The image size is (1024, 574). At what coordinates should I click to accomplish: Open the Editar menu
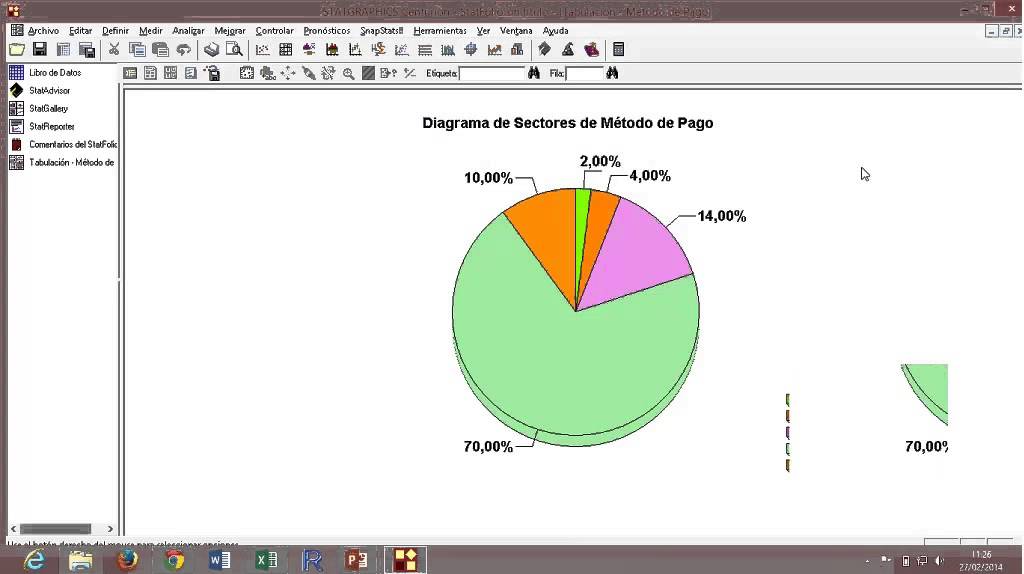pyautogui.click(x=80, y=31)
